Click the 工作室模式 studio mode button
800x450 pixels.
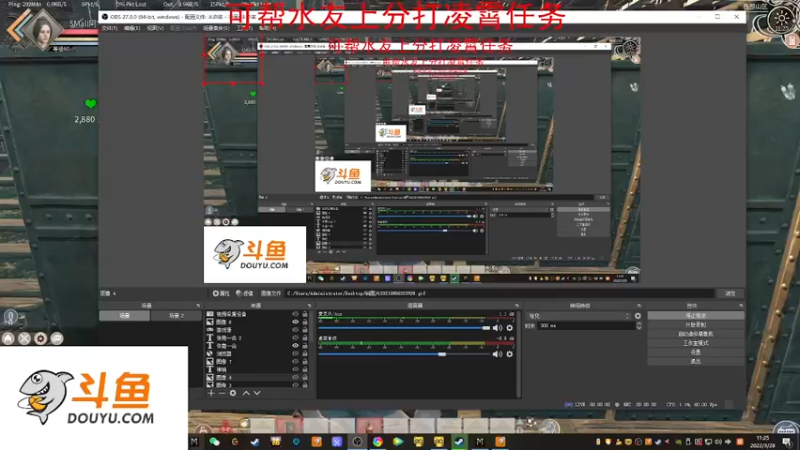(x=695, y=343)
